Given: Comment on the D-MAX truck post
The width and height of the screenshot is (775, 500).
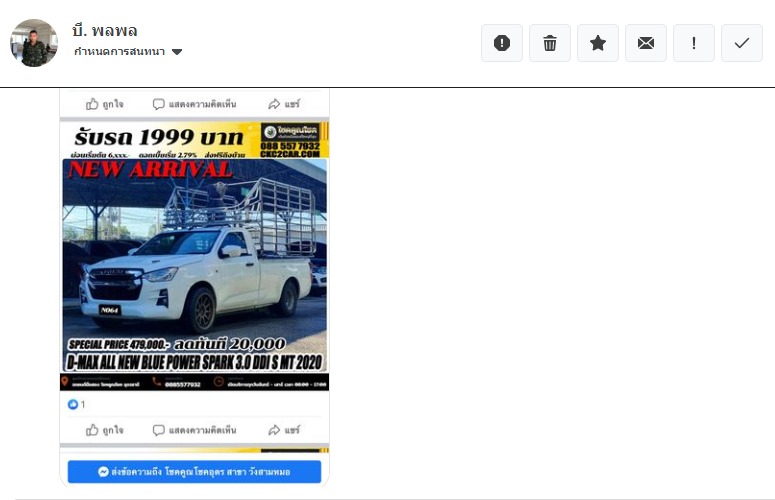Looking at the screenshot, I should 194,430.
